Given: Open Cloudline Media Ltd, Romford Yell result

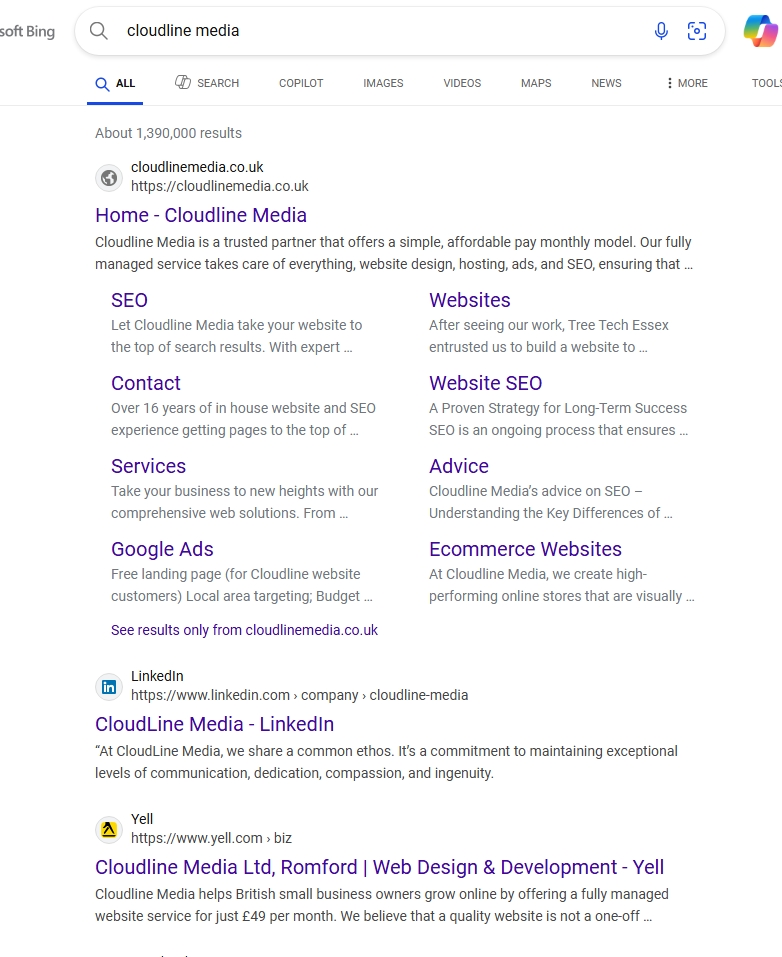Looking at the screenshot, I should (x=379, y=867).
